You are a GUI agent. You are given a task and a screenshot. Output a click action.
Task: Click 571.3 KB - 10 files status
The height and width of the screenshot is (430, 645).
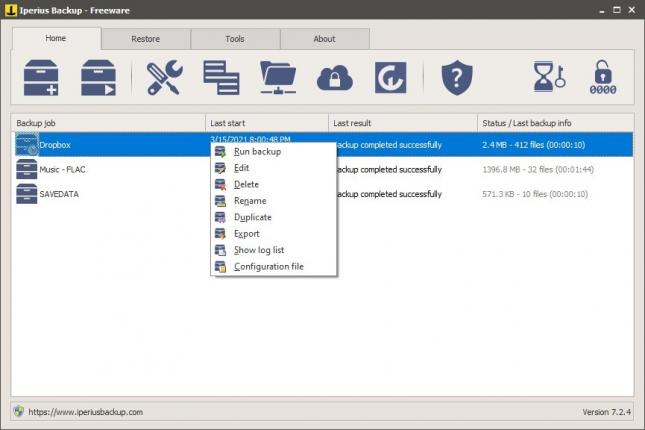535,194
